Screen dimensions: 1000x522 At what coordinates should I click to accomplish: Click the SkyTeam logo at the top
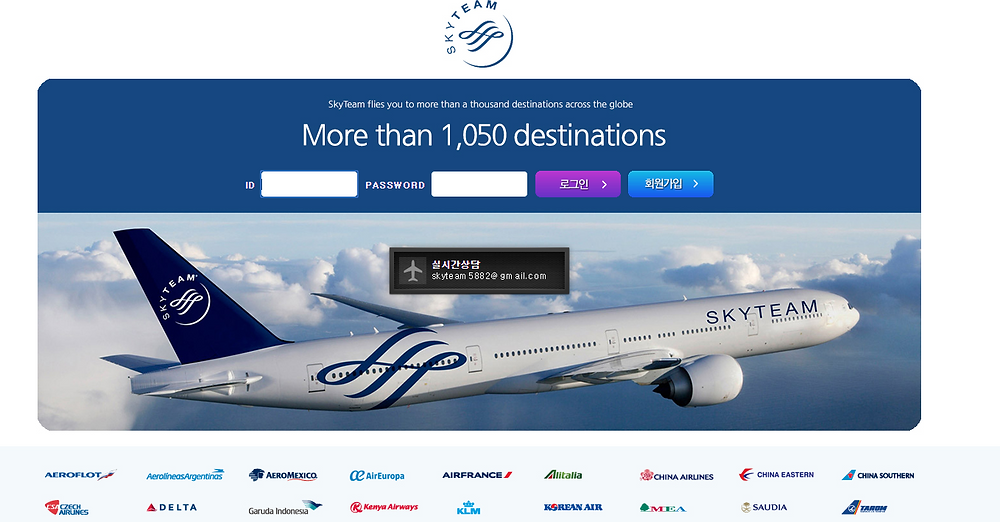tap(479, 34)
